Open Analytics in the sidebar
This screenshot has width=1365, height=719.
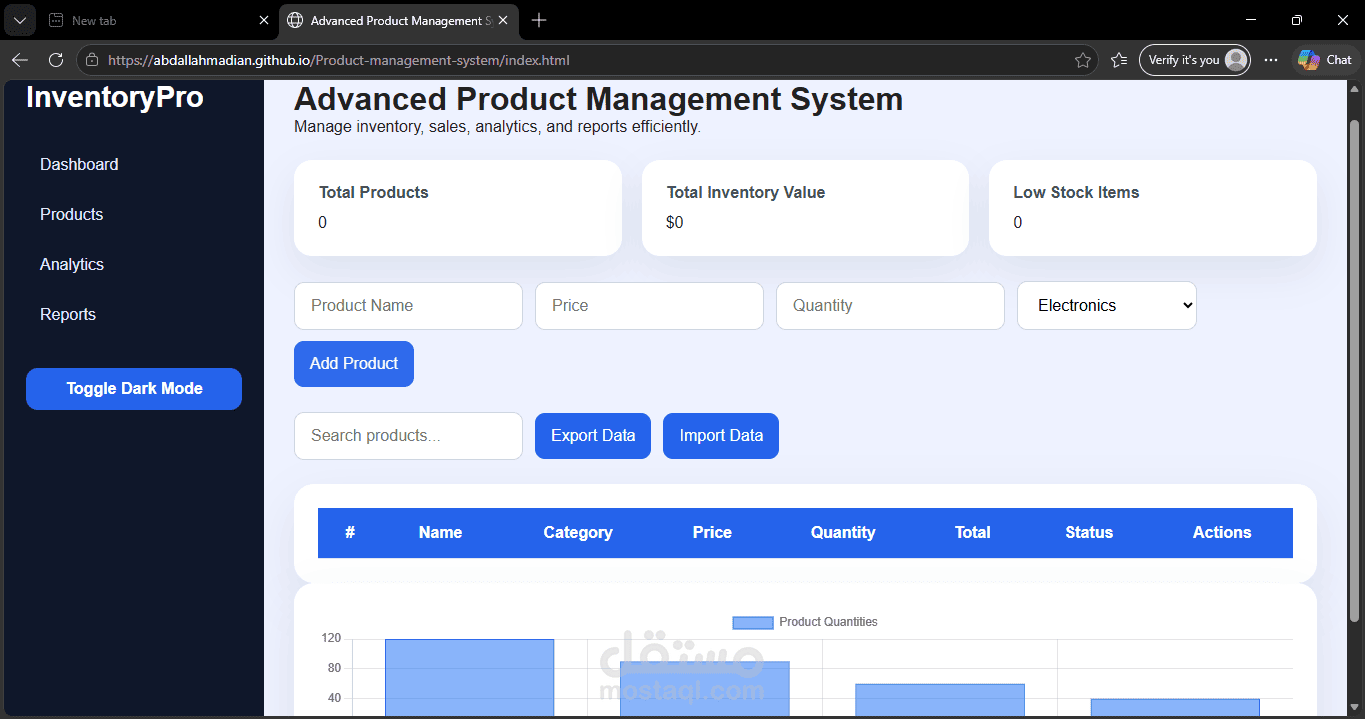tap(72, 264)
